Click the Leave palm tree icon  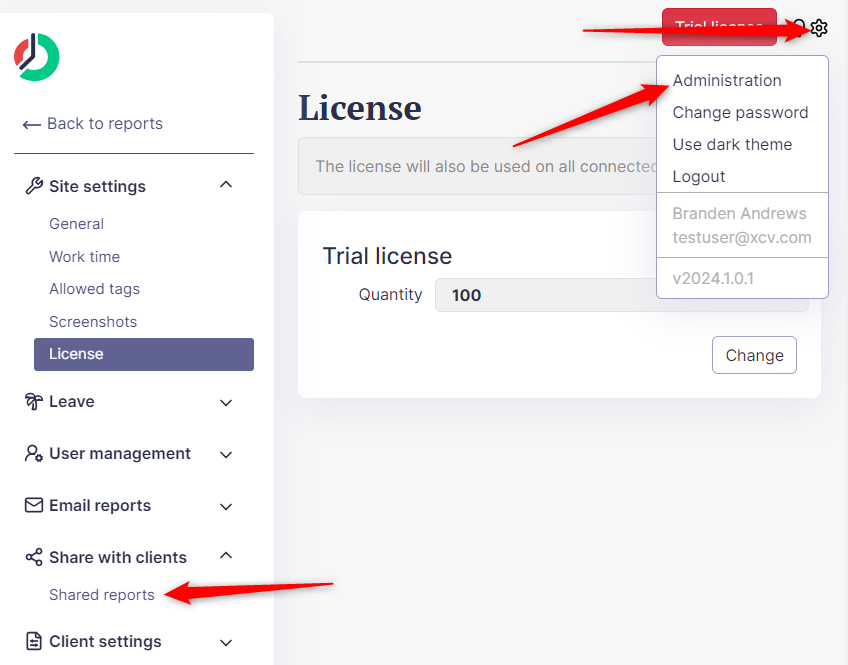[x=33, y=402]
